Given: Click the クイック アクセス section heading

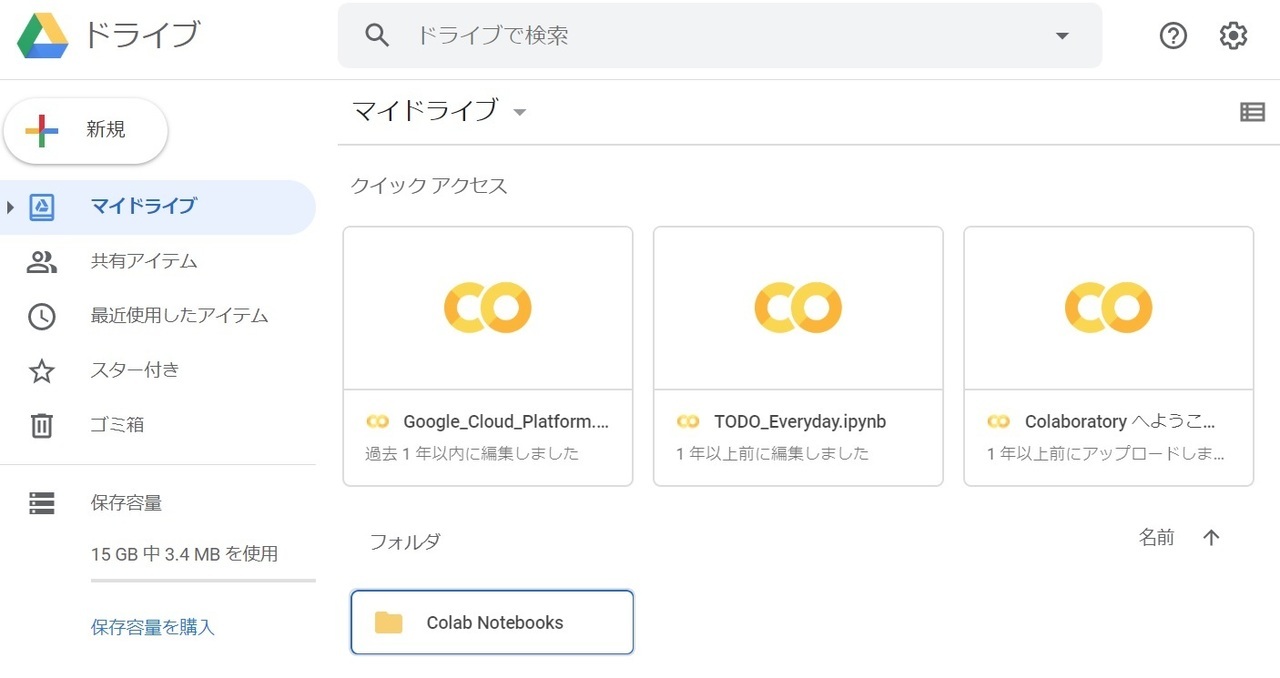Looking at the screenshot, I should (429, 186).
